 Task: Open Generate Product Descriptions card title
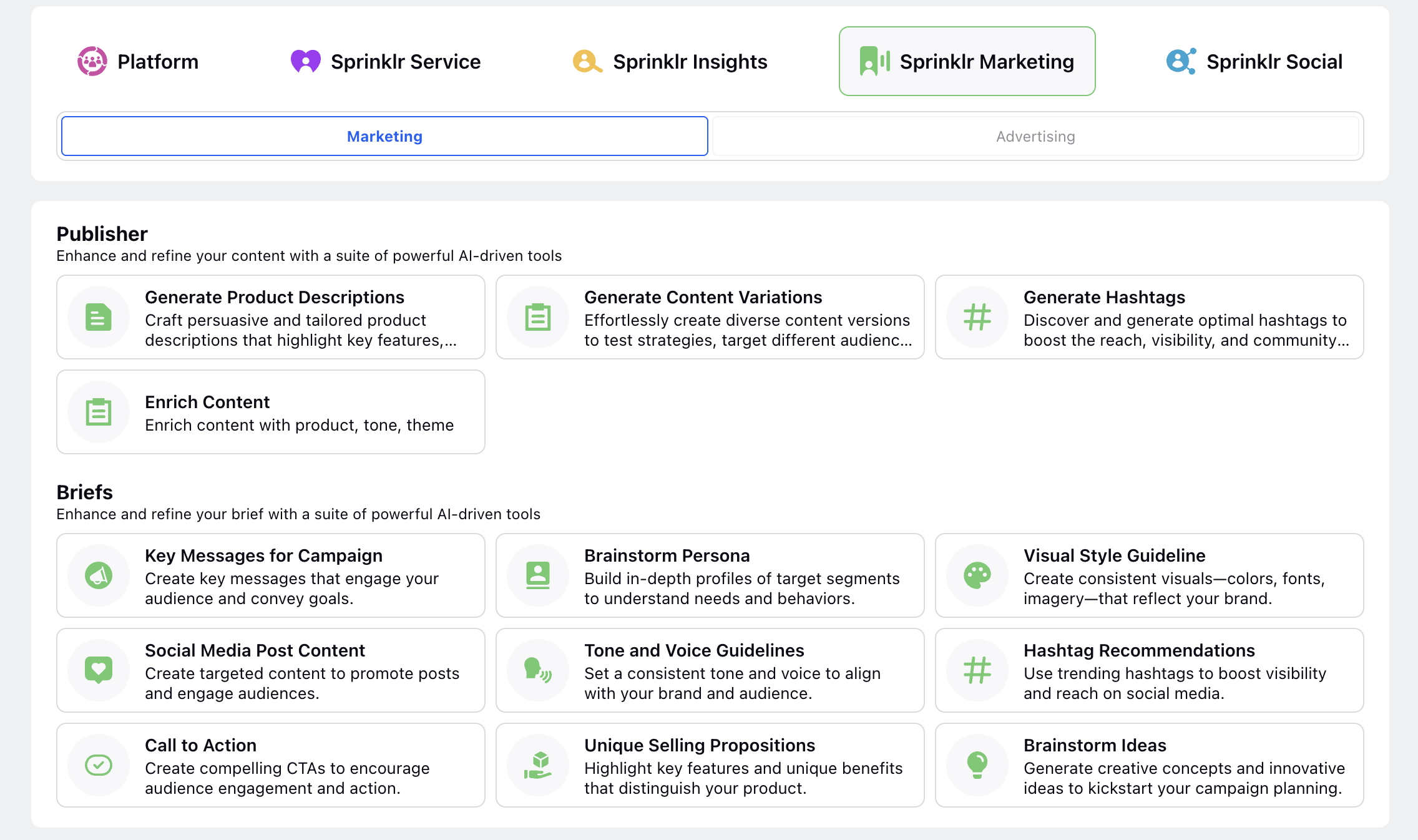coord(275,297)
